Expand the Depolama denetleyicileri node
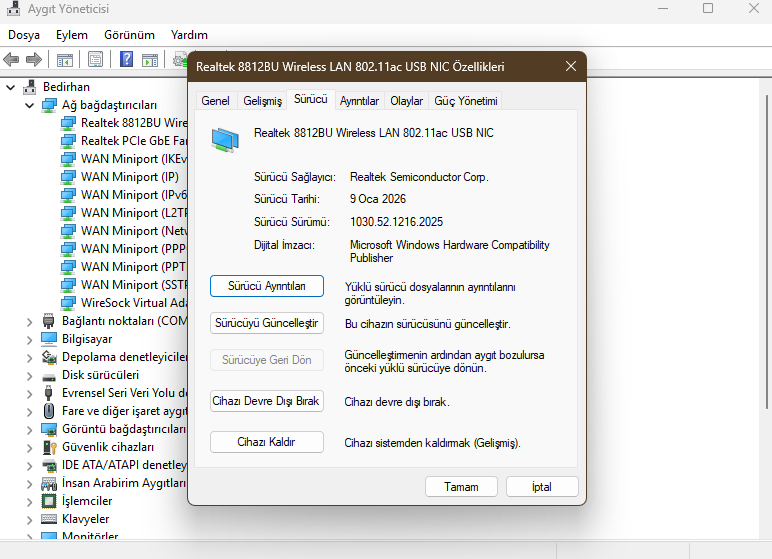772x559 pixels. point(30,358)
